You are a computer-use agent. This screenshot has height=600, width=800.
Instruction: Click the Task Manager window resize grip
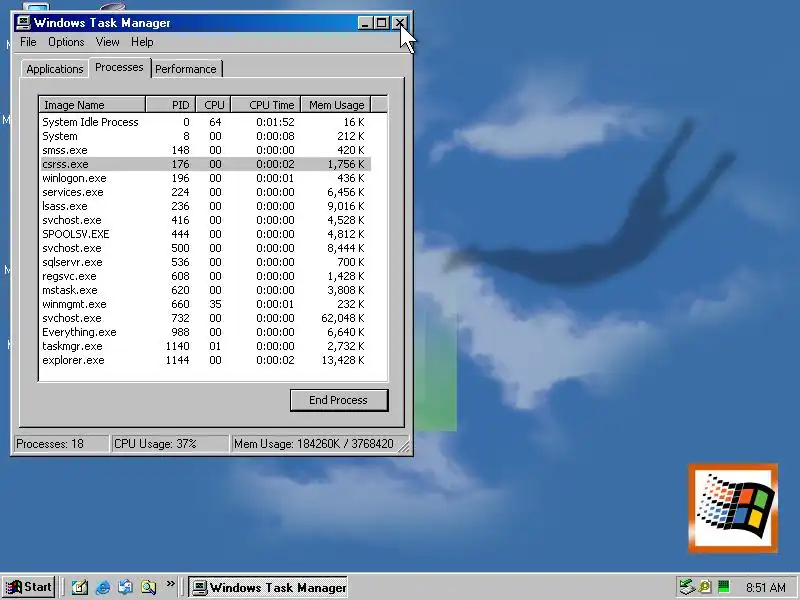404,447
